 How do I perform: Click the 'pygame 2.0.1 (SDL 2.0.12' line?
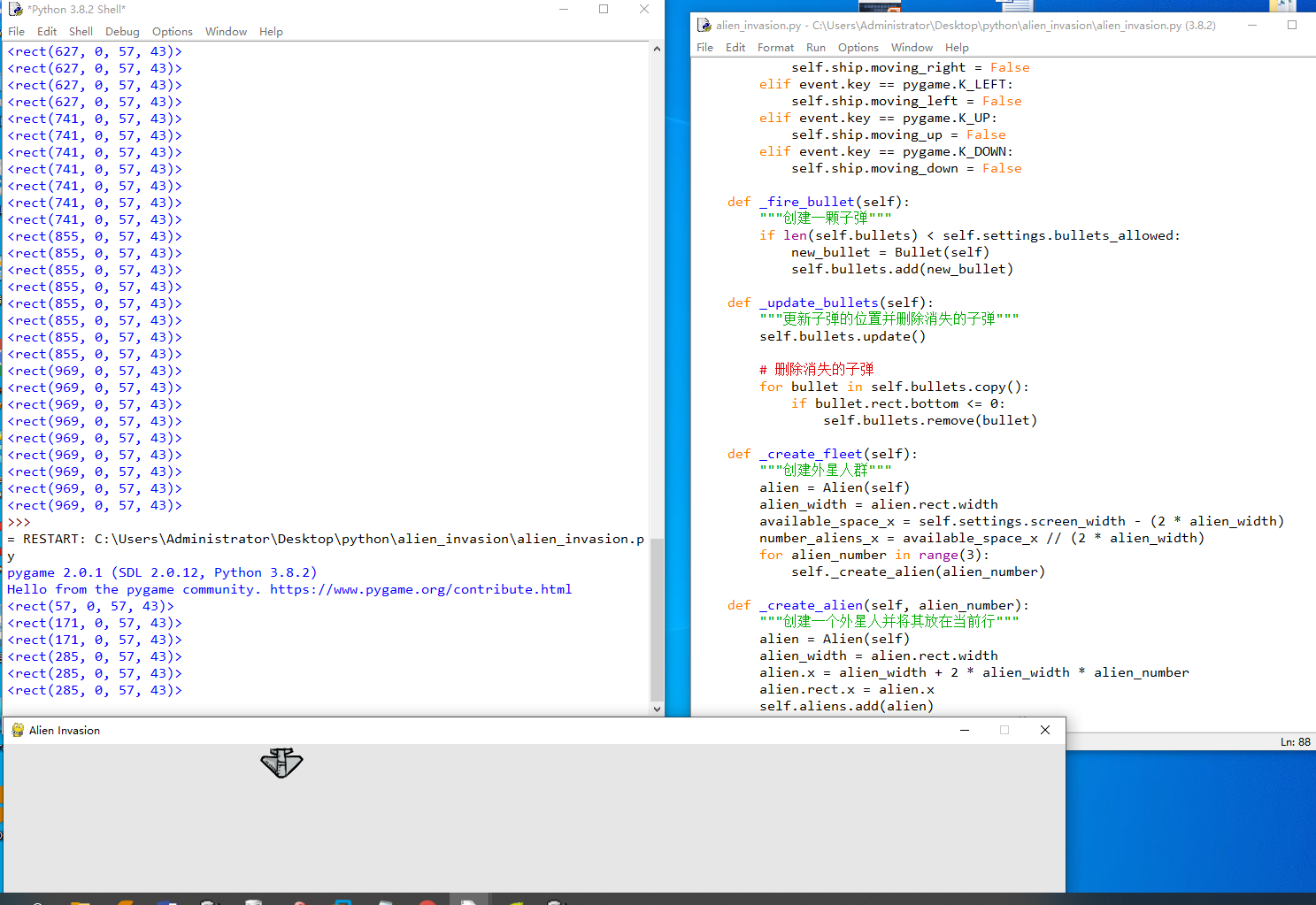click(x=162, y=572)
